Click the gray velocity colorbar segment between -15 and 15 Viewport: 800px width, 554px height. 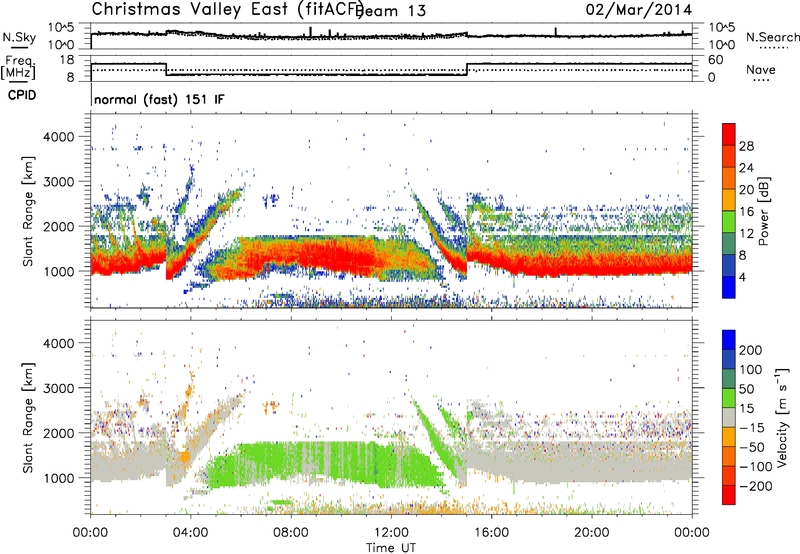[x=729, y=417]
